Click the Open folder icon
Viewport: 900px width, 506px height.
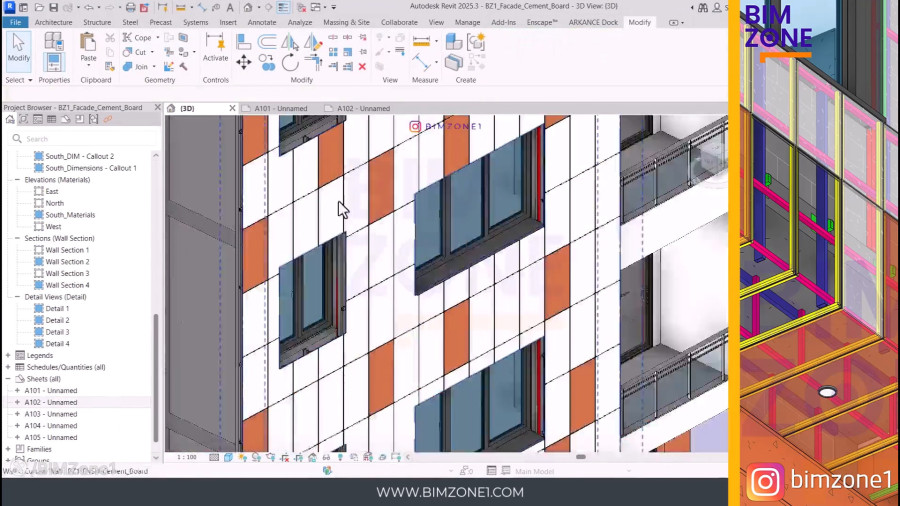point(39,7)
